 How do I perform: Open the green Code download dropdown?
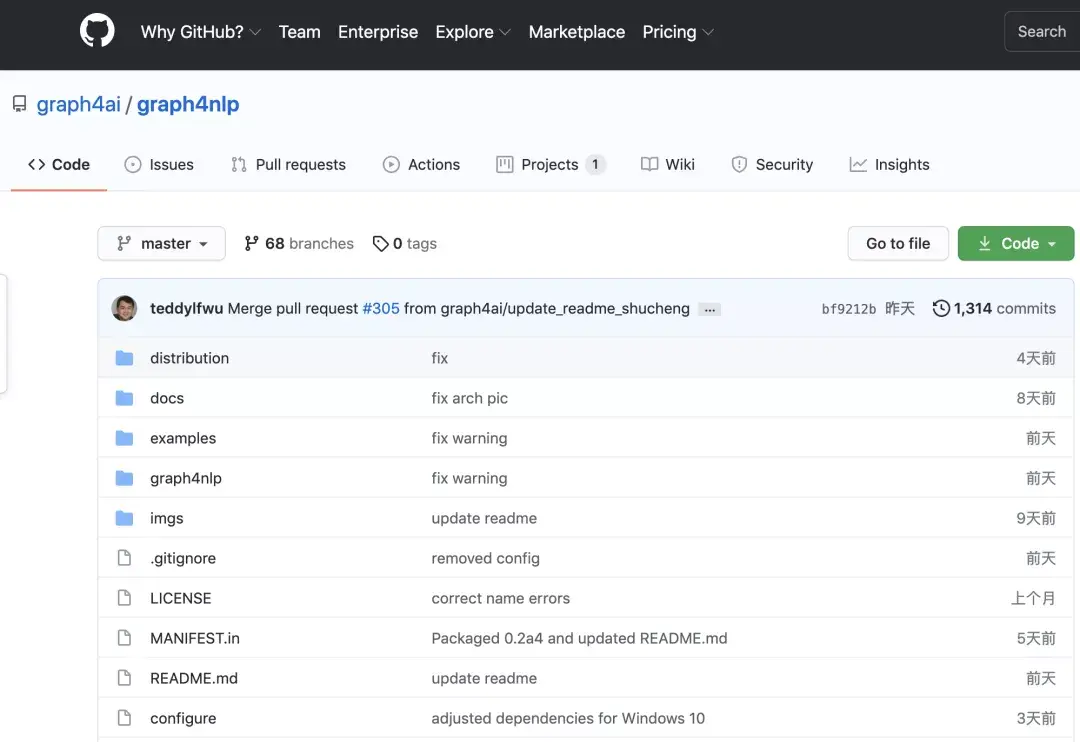[1015, 243]
